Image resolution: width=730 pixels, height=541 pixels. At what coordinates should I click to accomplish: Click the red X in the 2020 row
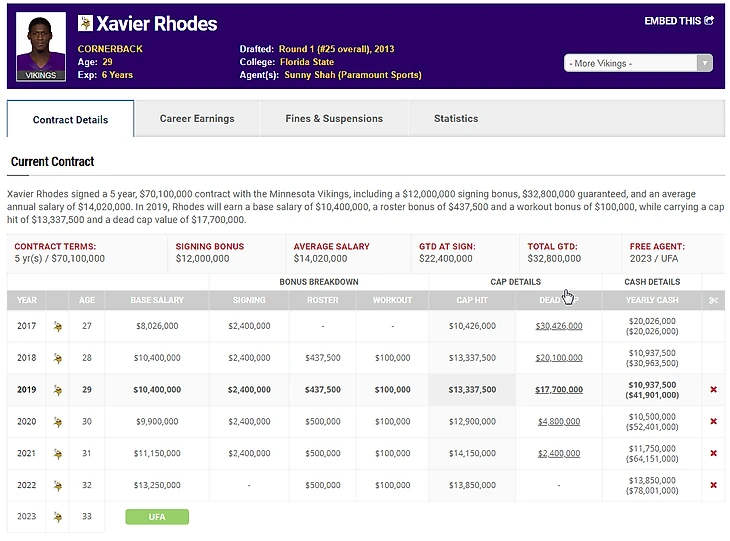[713, 422]
